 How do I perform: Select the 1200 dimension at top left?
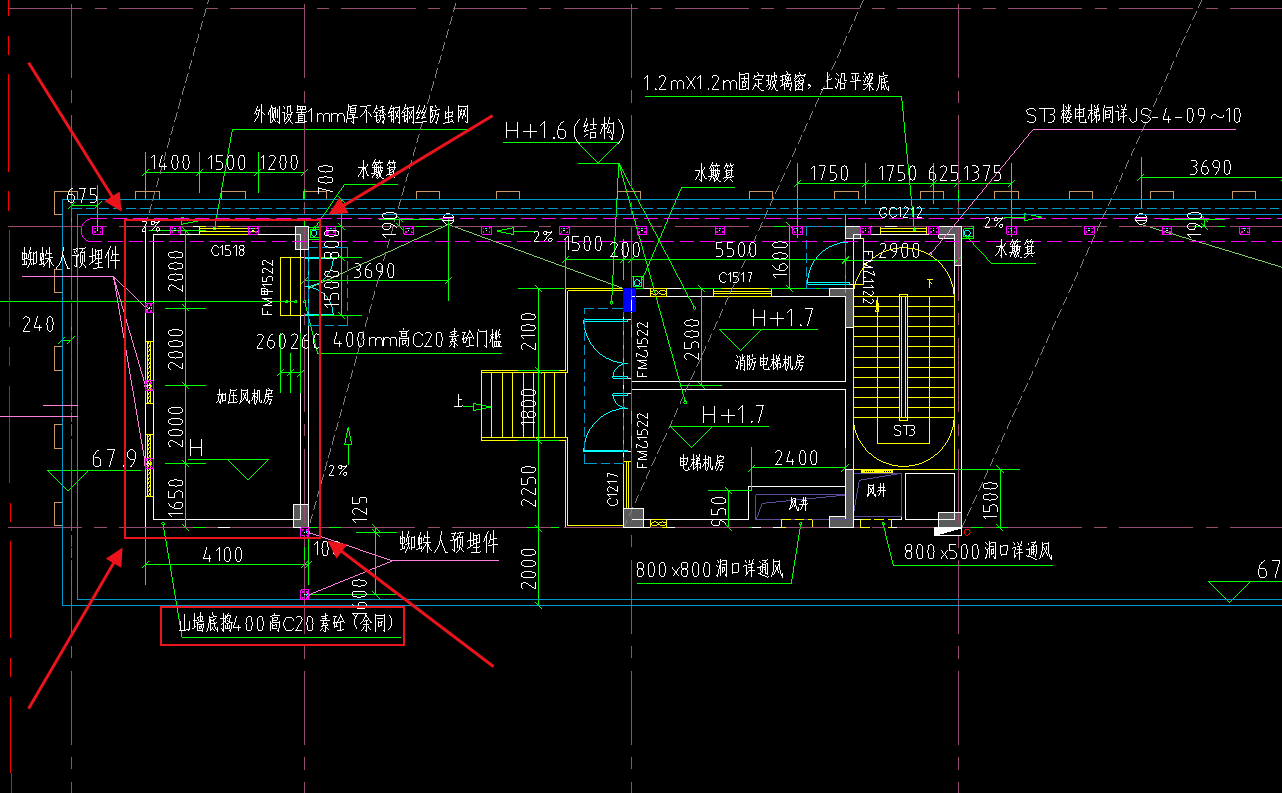[x=279, y=163]
